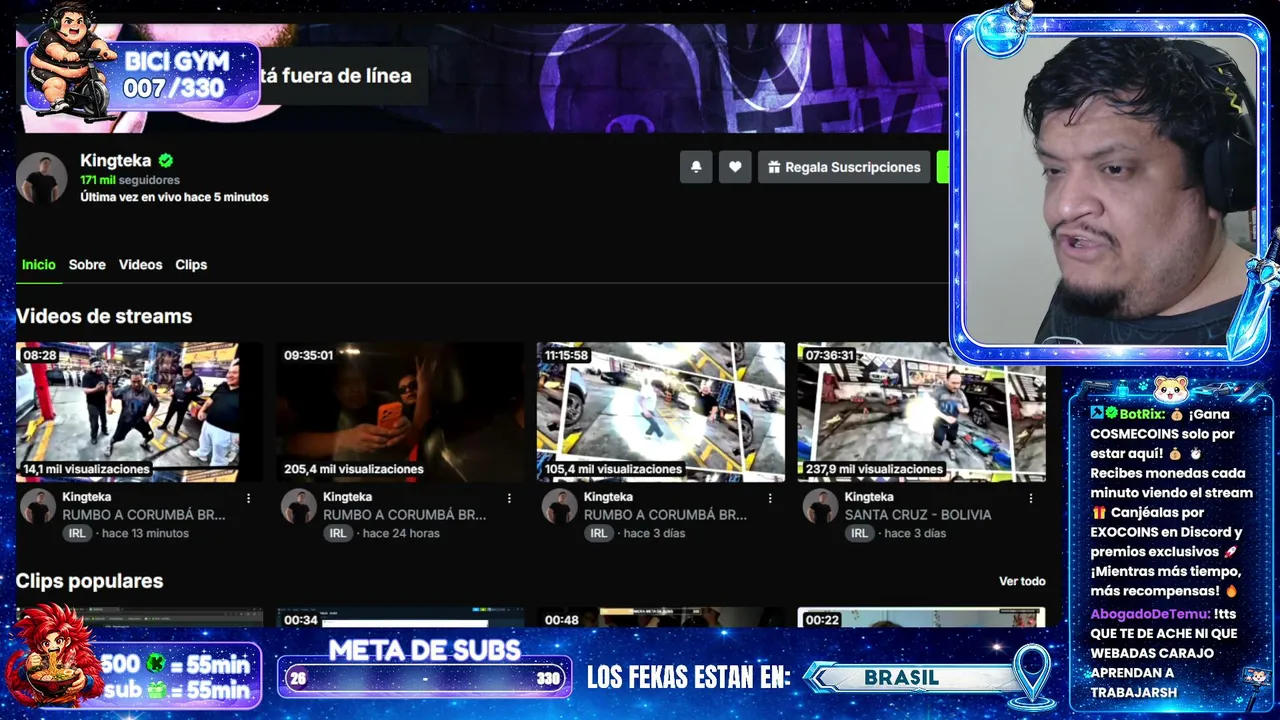Click the META DE SUBS progress bar
Image resolution: width=1280 pixels, height=720 pixels.
425,678
